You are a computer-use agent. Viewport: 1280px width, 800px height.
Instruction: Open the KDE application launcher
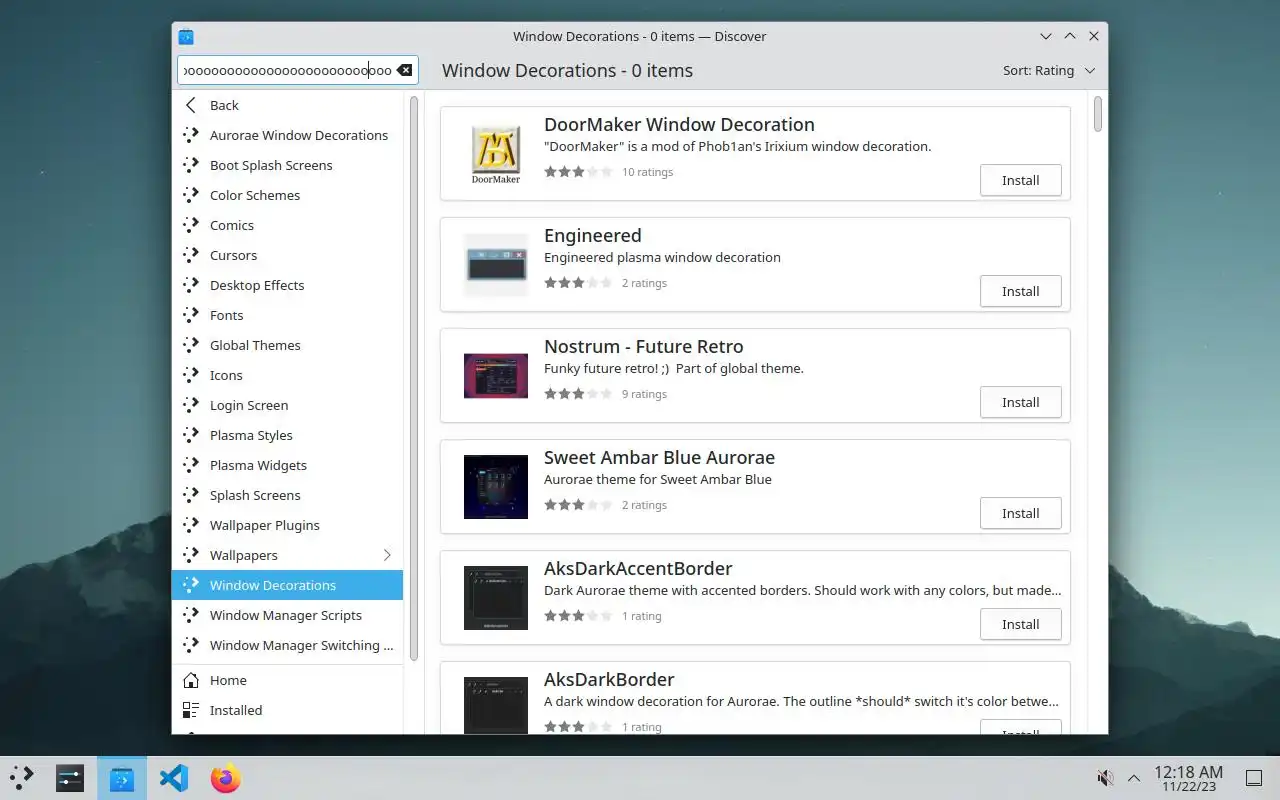(x=22, y=778)
